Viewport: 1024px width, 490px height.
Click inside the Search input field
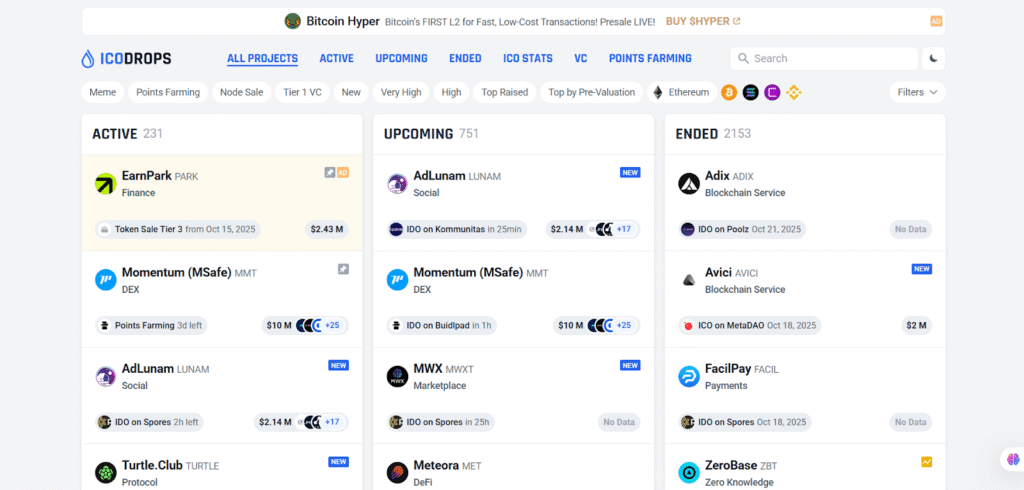tap(824, 59)
